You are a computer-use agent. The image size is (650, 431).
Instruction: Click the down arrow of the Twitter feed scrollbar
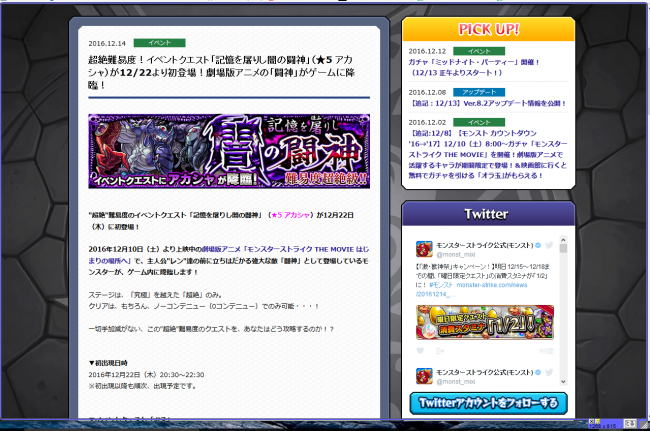[x=563, y=381]
